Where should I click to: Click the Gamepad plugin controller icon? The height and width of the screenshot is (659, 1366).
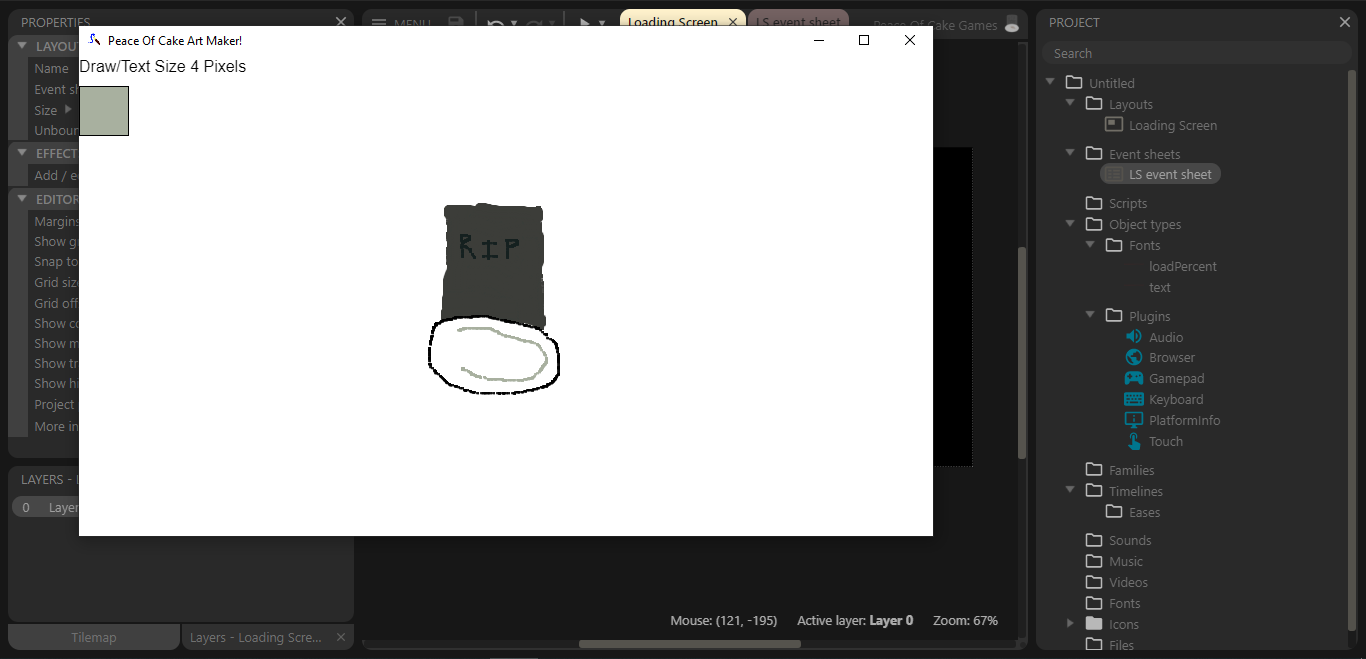[x=1133, y=378]
